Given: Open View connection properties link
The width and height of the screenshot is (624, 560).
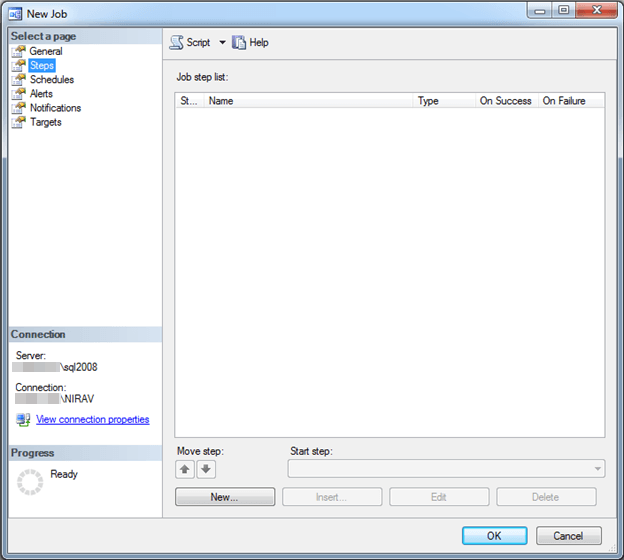Looking at the screenshot, I should click(93, 420).
